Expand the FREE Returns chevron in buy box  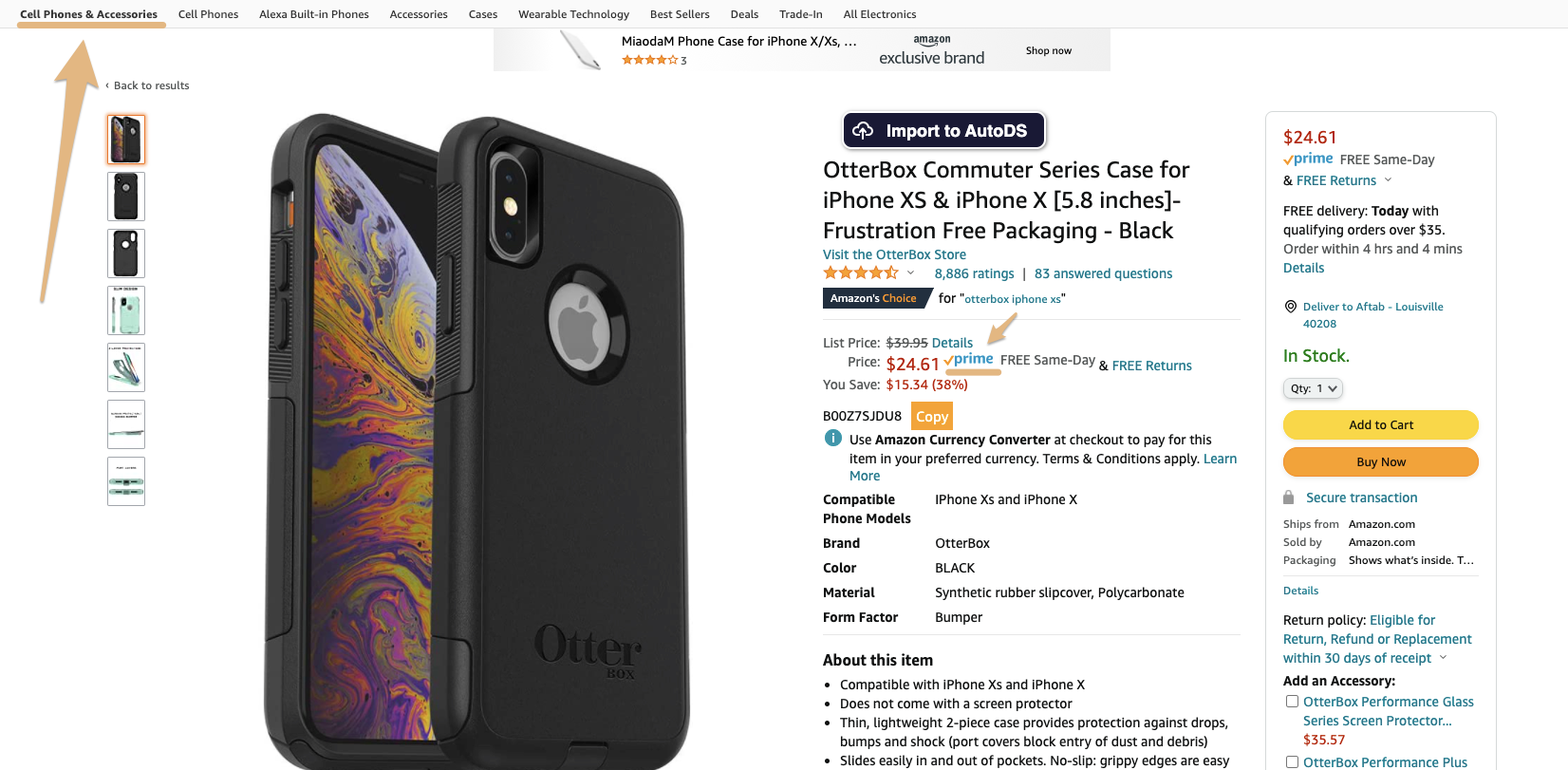1388,180
